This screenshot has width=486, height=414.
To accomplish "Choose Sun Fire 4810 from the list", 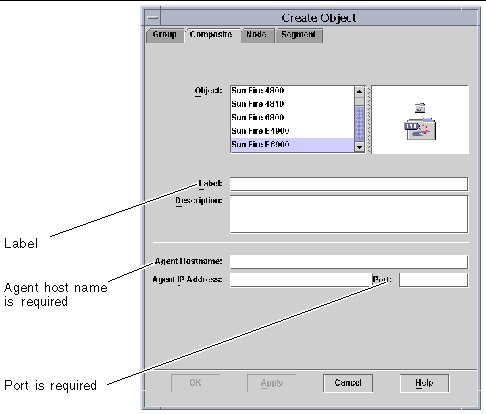I will coord(292,104).
